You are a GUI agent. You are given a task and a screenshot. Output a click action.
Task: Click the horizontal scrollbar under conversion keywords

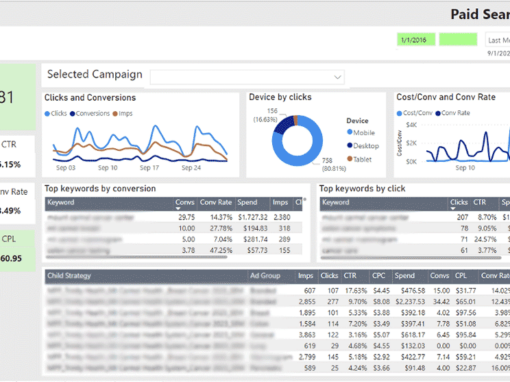(x=137, y=257)
